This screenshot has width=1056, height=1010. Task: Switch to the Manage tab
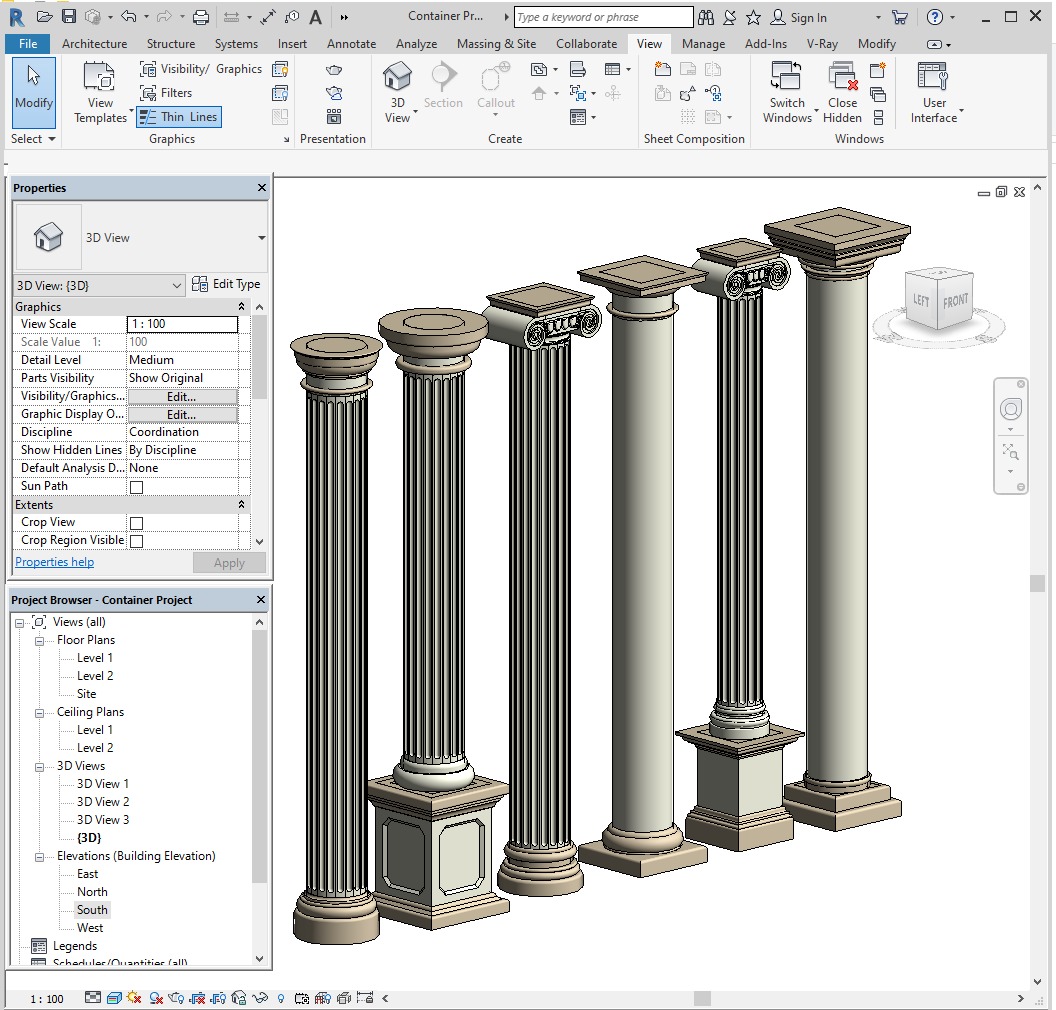click(x=703, y=44)
